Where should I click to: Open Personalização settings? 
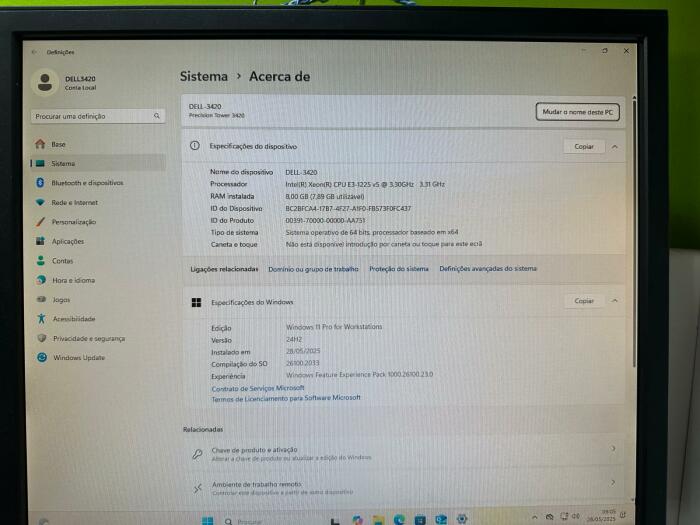(98, 222)
